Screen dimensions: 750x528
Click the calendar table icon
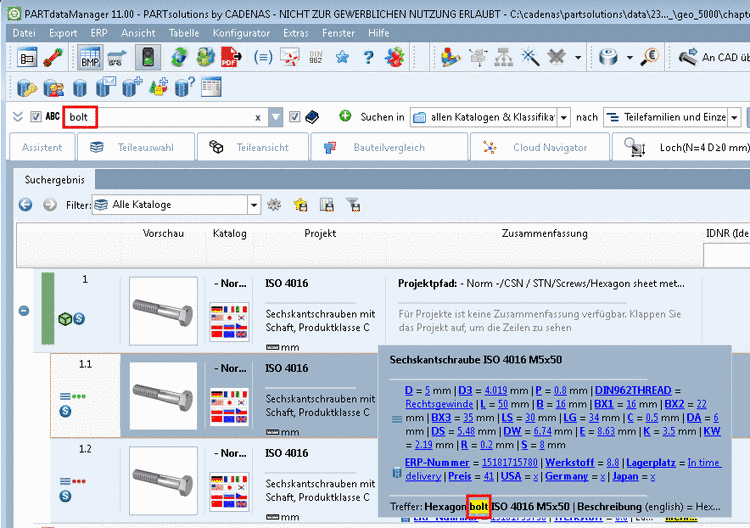point(211,87)
